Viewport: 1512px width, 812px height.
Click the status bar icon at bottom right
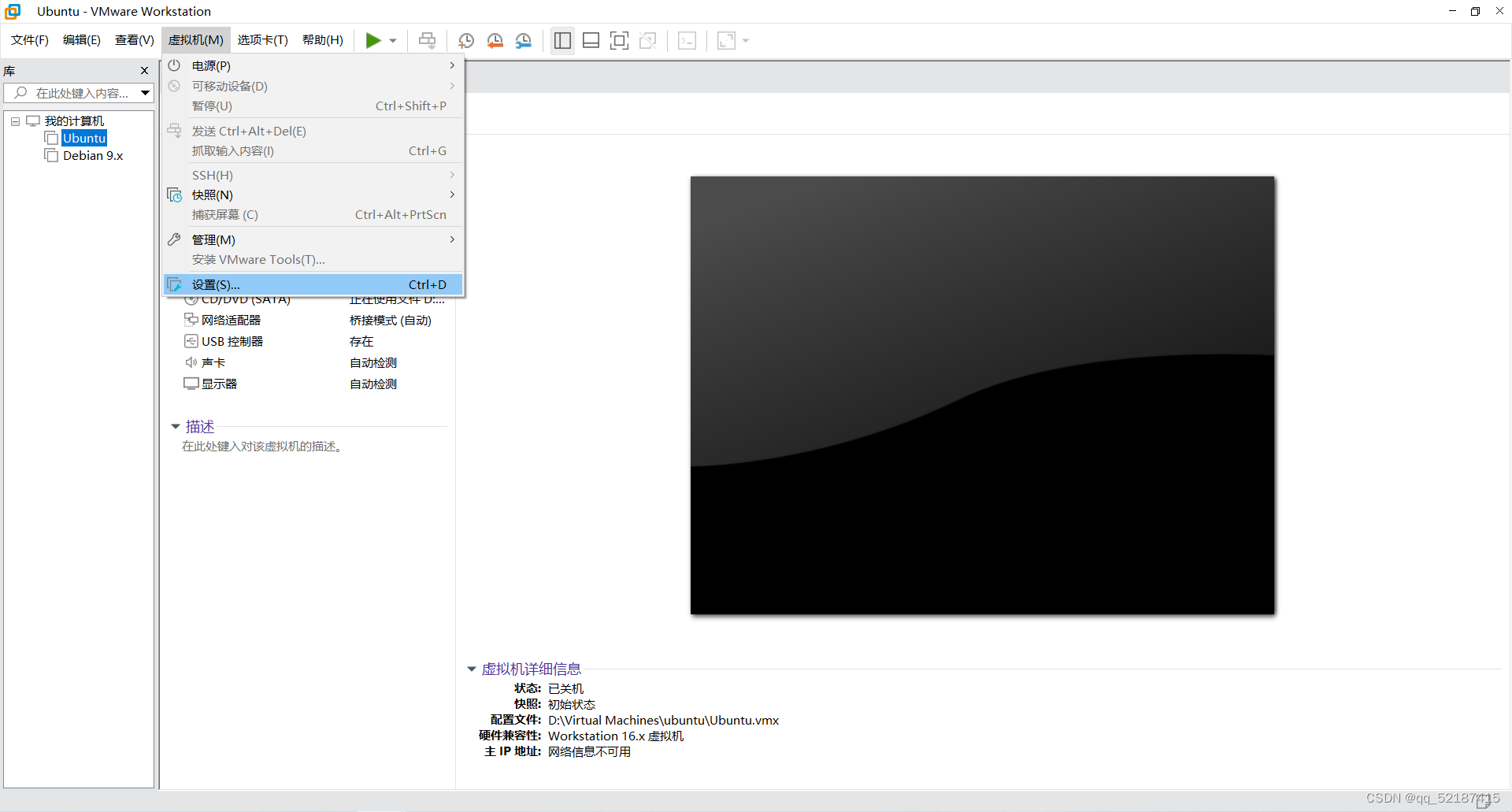pos(1485,800)
